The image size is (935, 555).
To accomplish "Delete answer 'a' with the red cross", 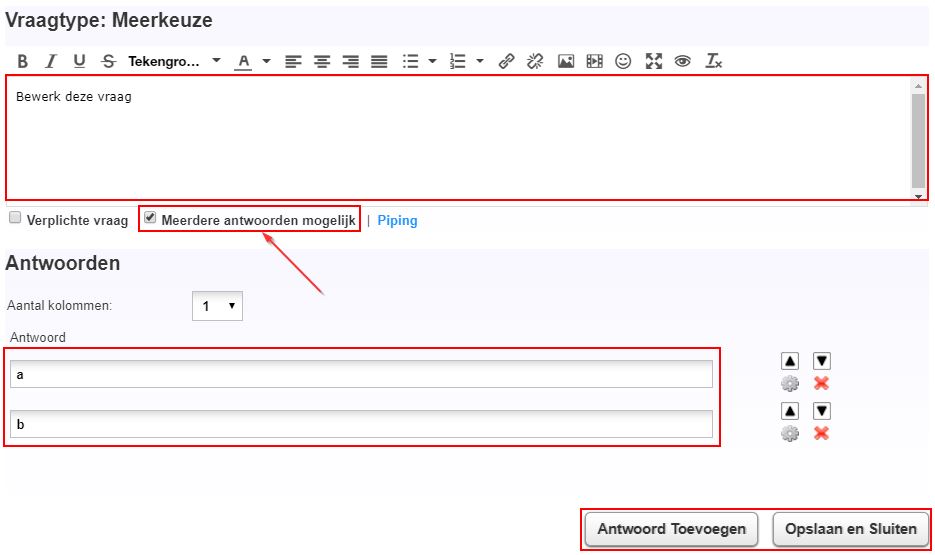I will (x=821, y=383).
